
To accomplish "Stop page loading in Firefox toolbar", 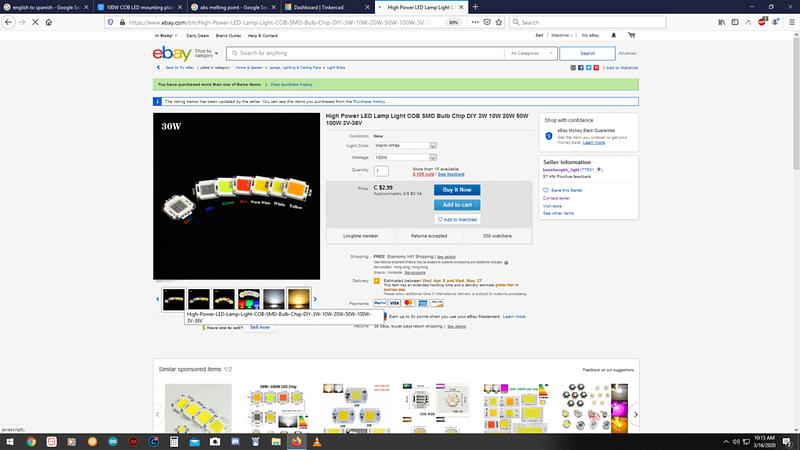I will tap(35, 22).
